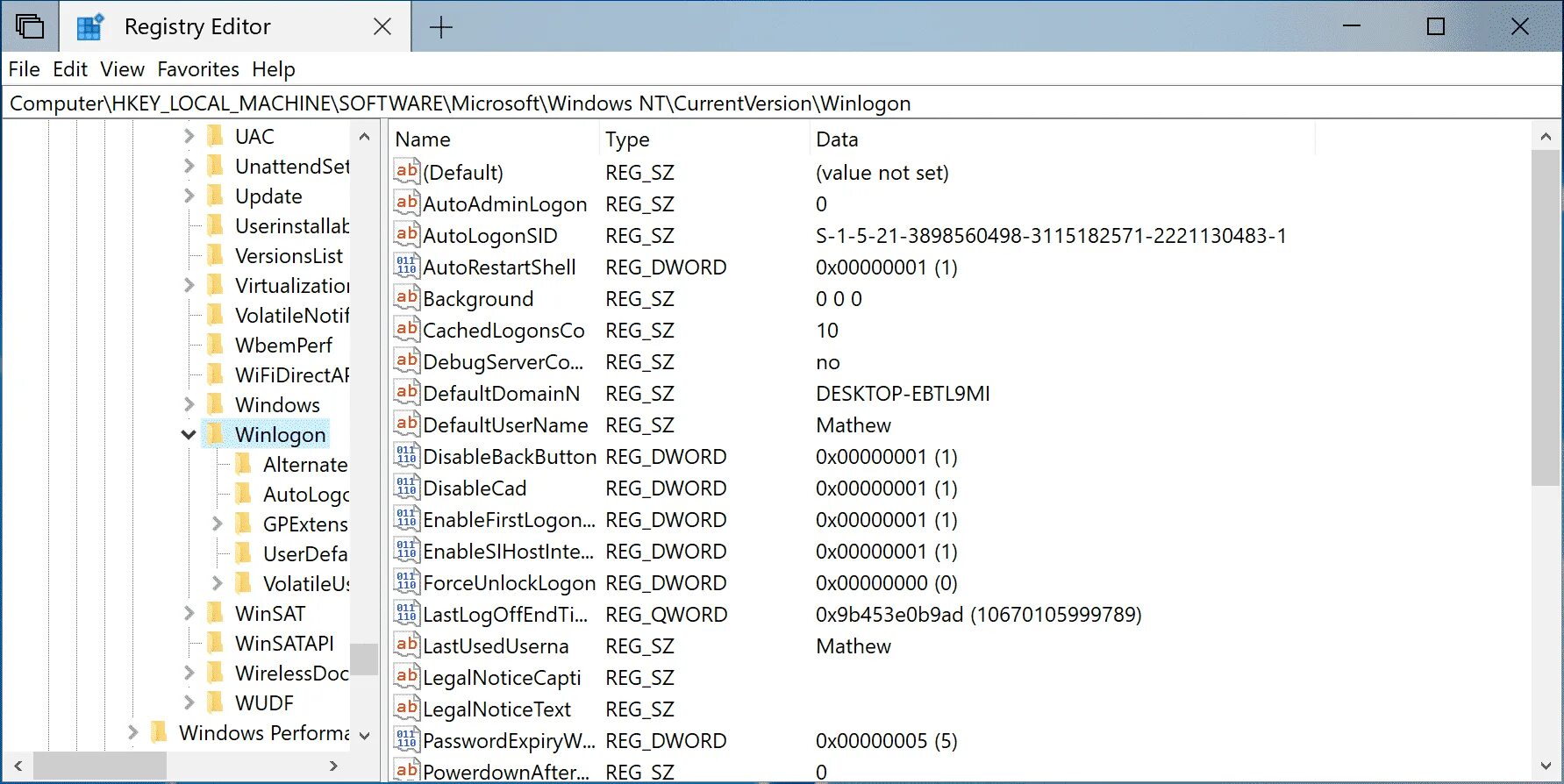Click the DWORD icon beside DisableBackButton

(406, 456)
